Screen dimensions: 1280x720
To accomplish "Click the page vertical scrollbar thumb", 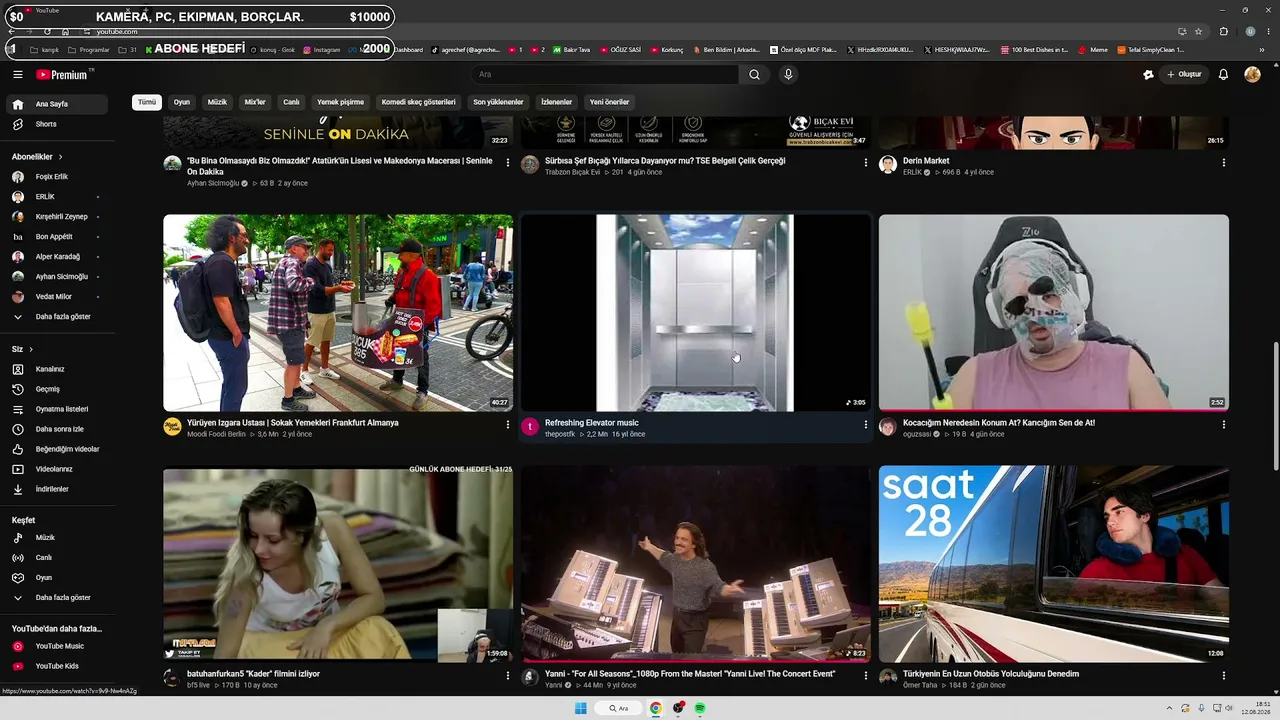I will pos(1275,407).
